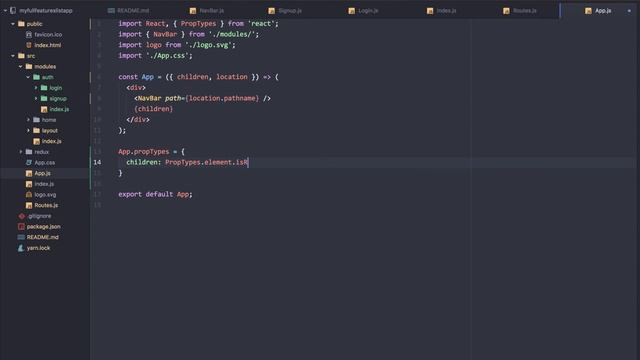The image size is (640, 360).
Task: Click the README.md book icon in tree
Action: tap(21, 237)
